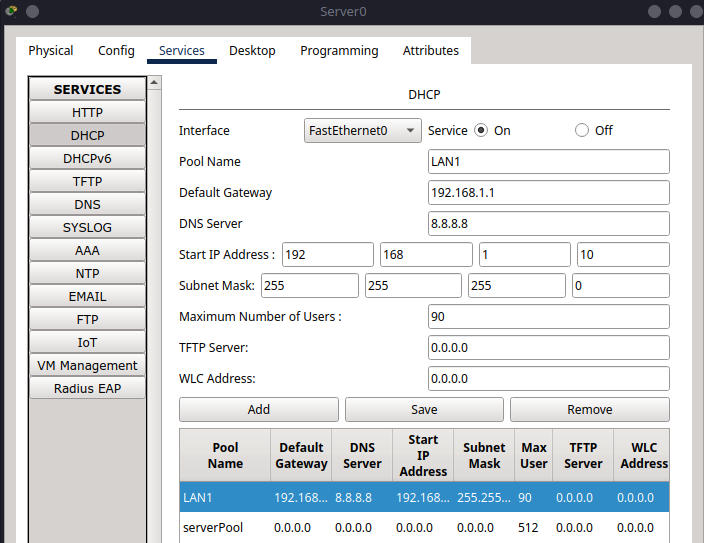Focus the Default Gateway field
Image resolution: width=704 pixels, height=543 pixels.
click(548, 193)
